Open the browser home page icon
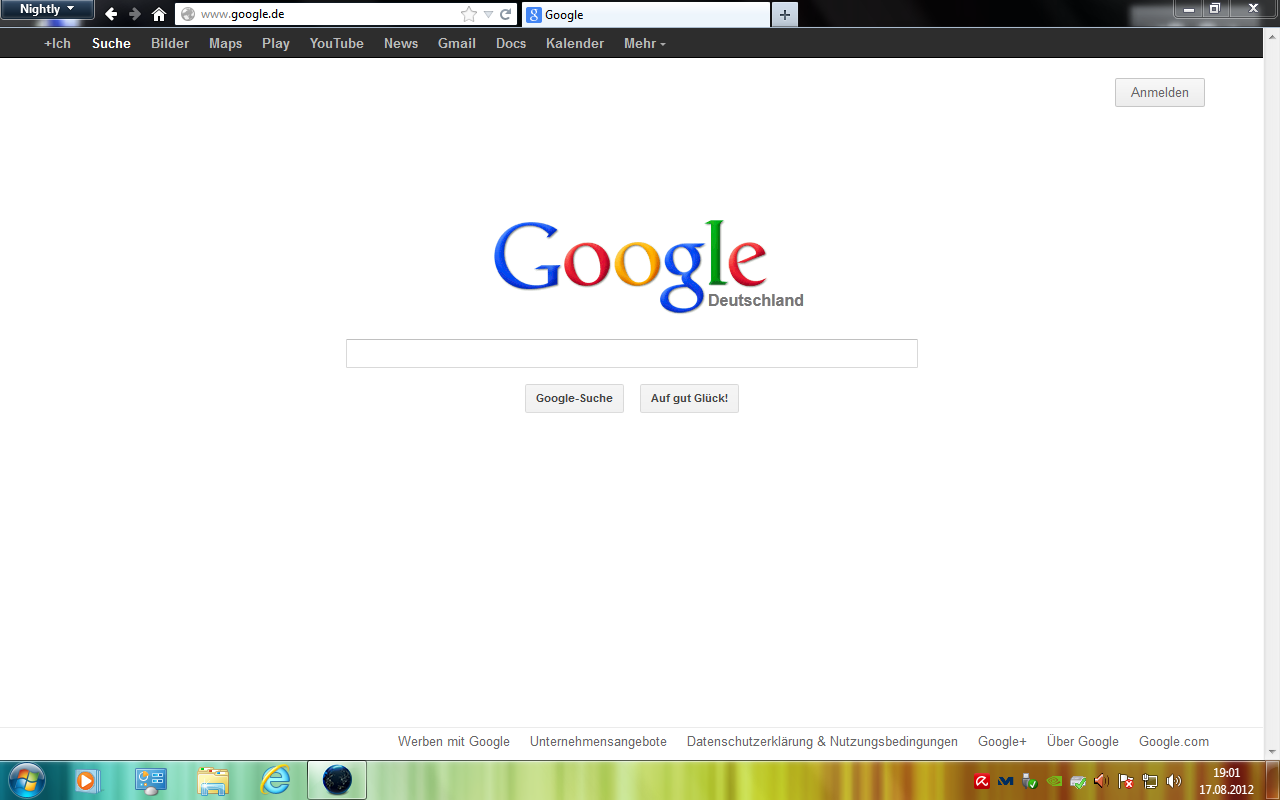This screenshot has height=800, width=1280. coord(159,14)
